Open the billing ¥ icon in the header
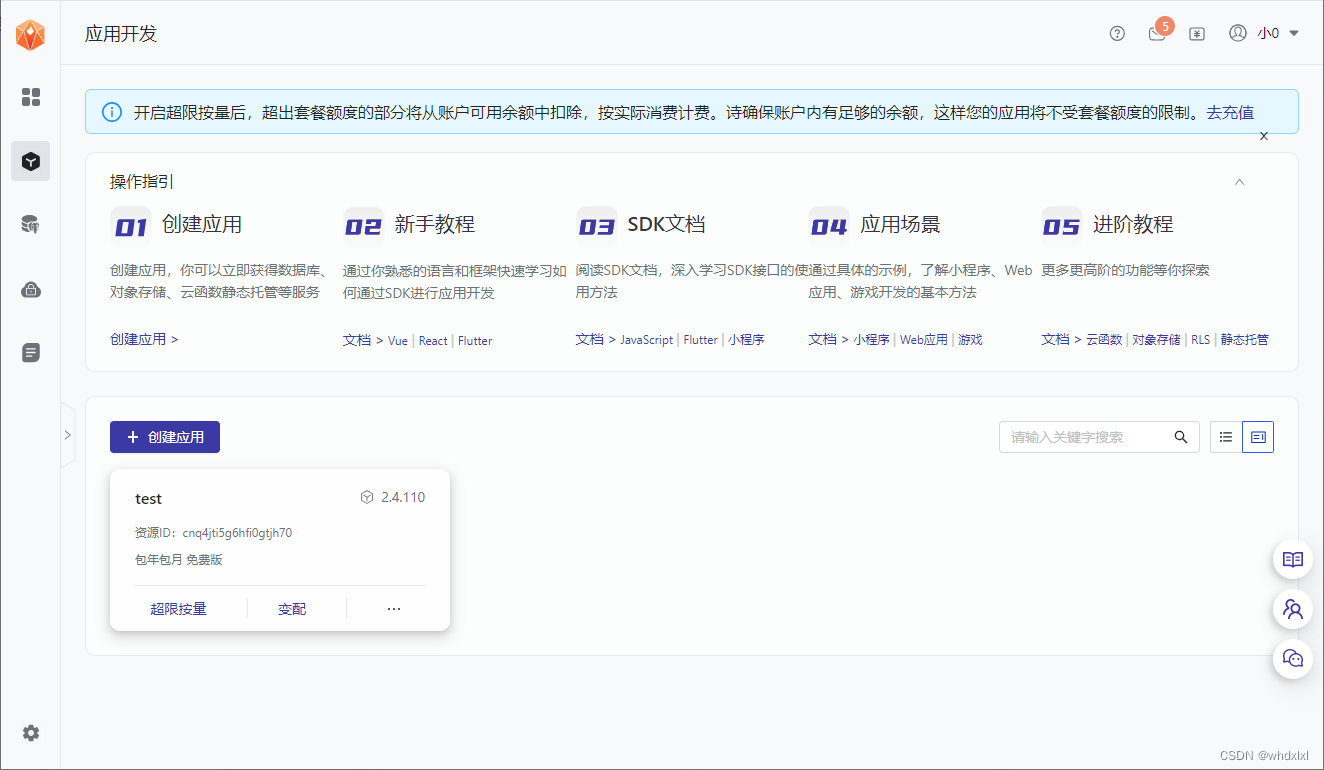This screenshot has height=770, width=1324. point(1196,33)
